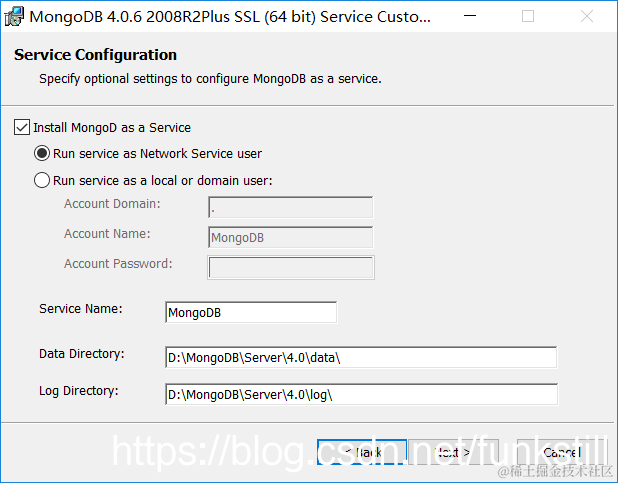618x483 pixels.
Task: Click the Log Directory path field
Action: click(x=361, y=394)
